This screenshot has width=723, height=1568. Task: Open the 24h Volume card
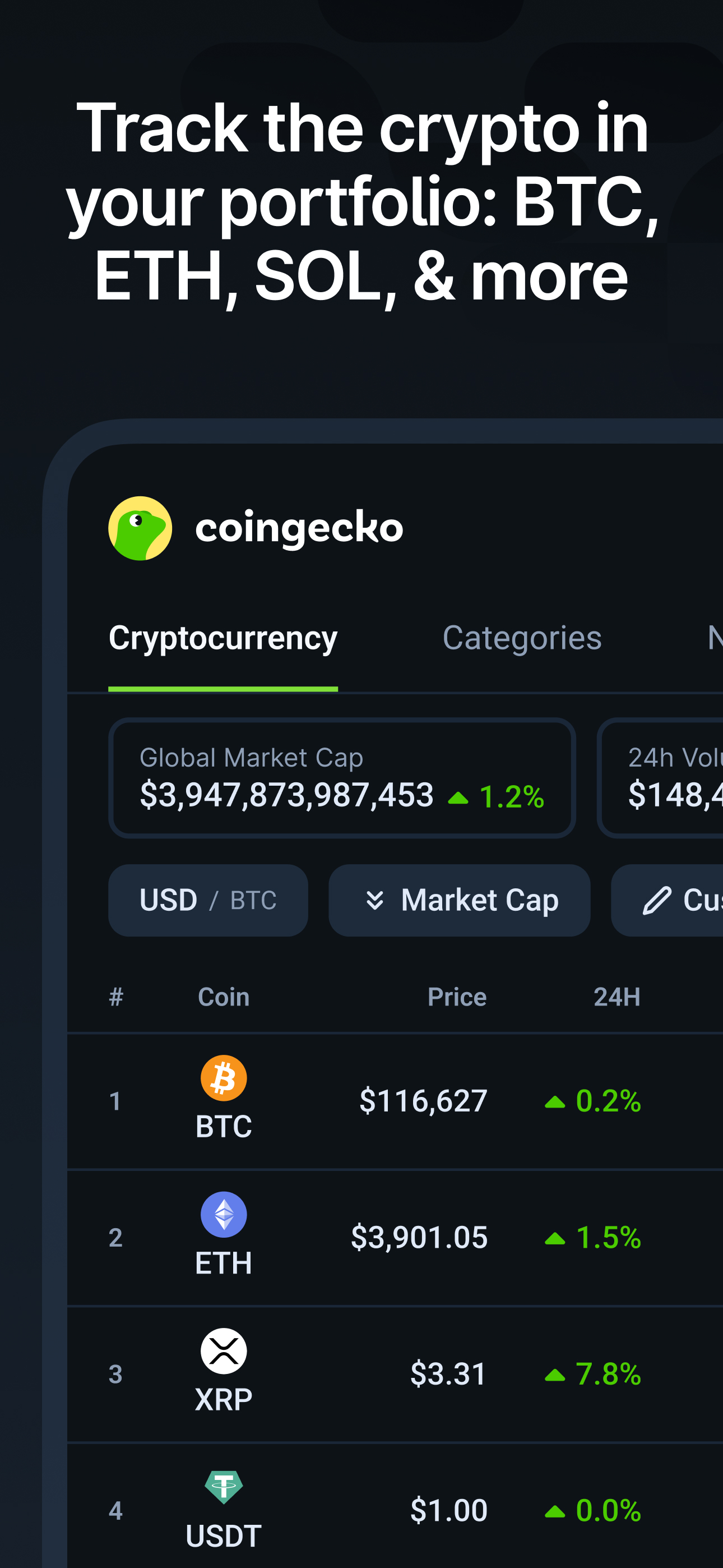(664, 778)
